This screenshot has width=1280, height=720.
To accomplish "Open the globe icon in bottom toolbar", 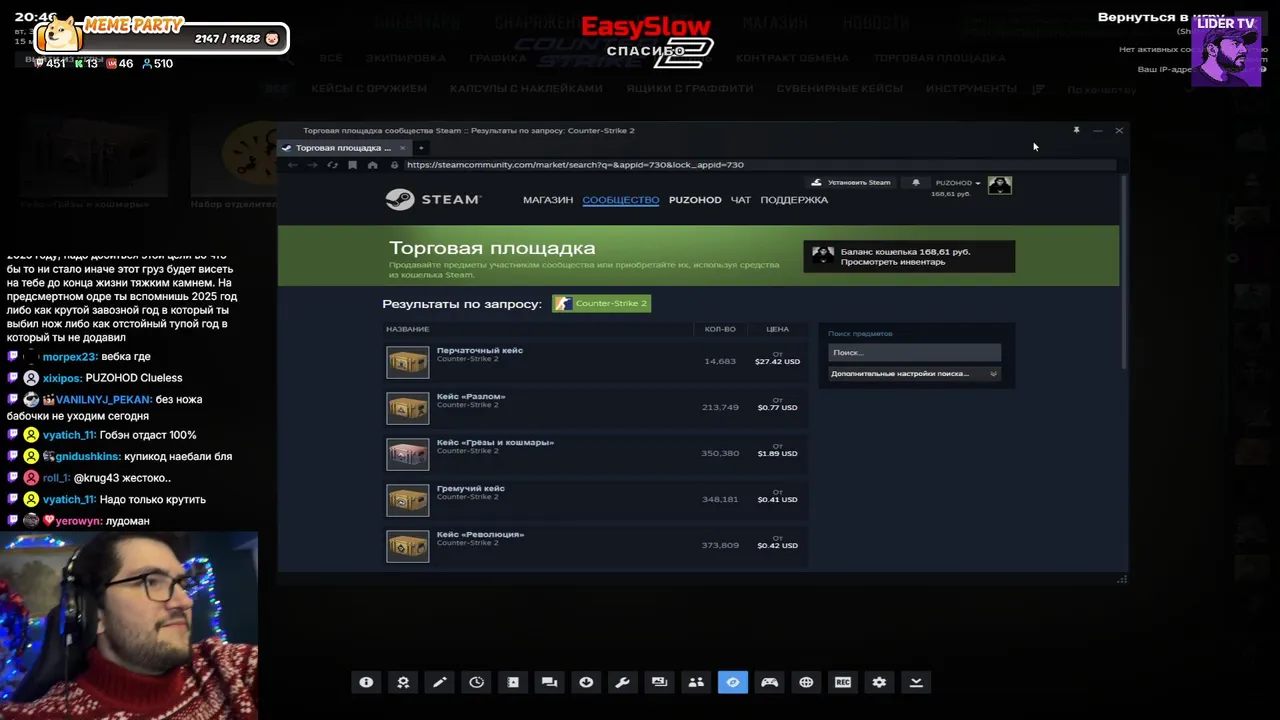I will 806,682.
